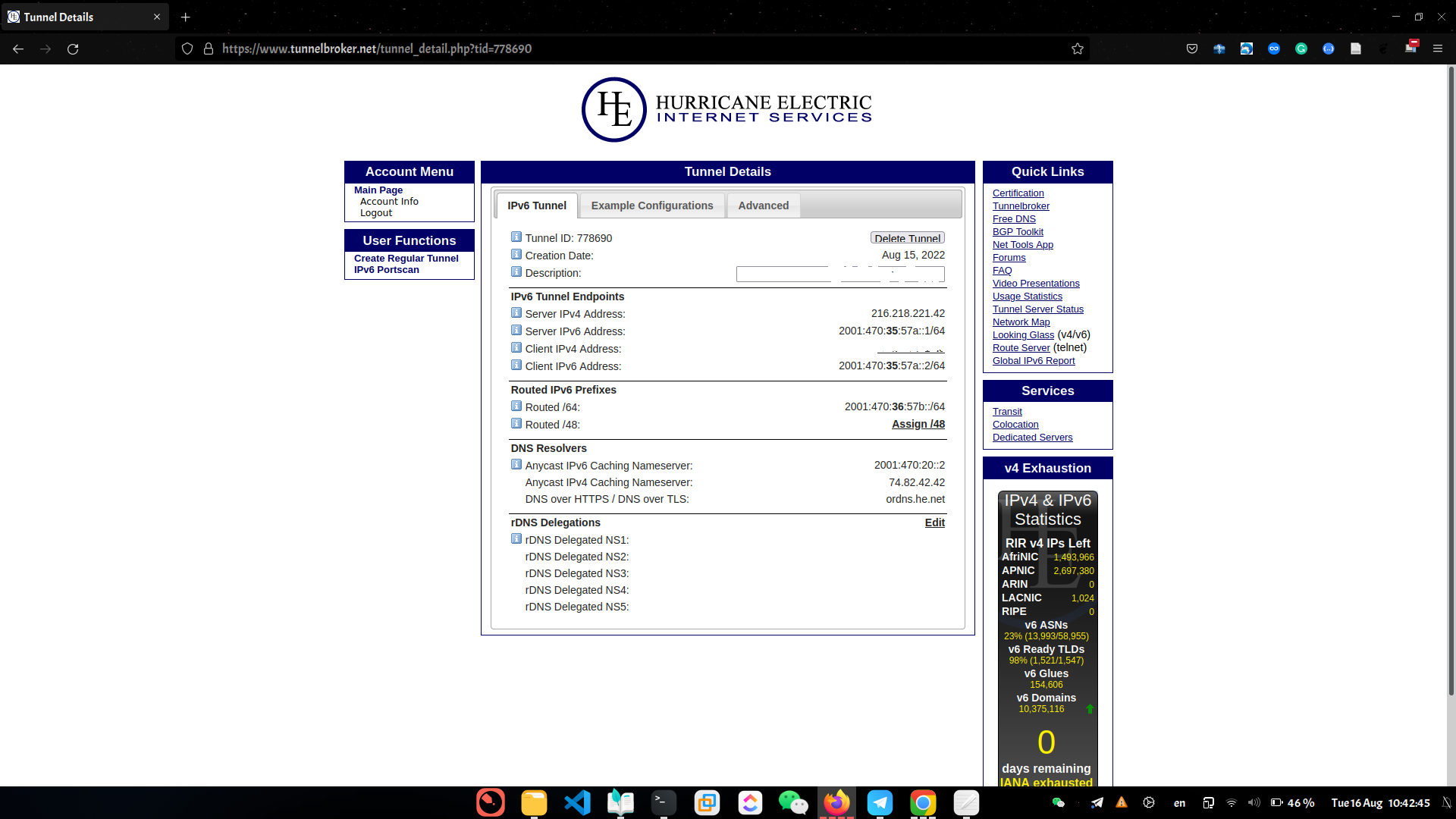Open the Transit services link
Image resolution: width=1456 pixels, height=819 pixels.
(1007, 412)
